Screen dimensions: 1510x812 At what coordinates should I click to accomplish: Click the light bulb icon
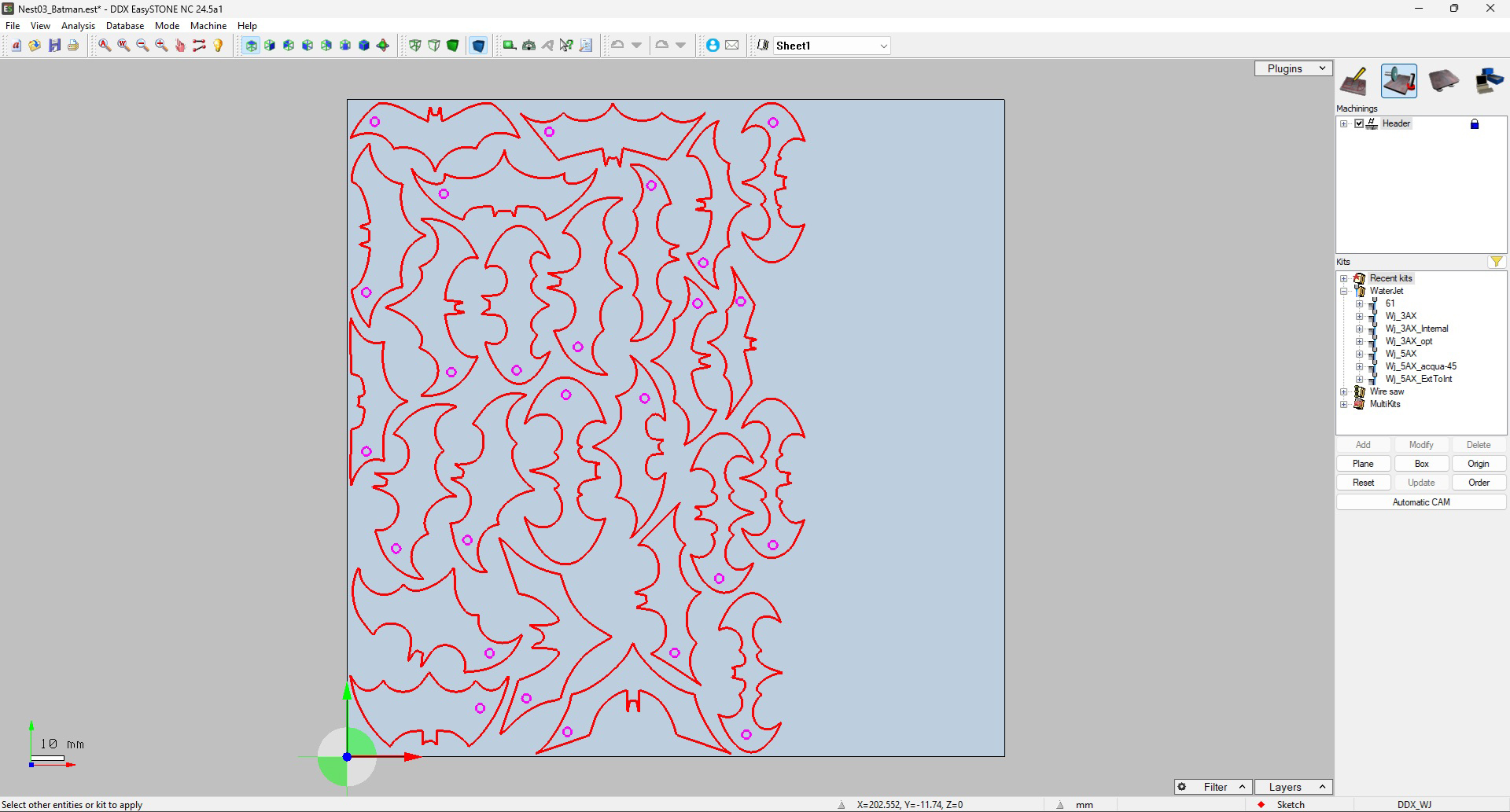(218, 46)
